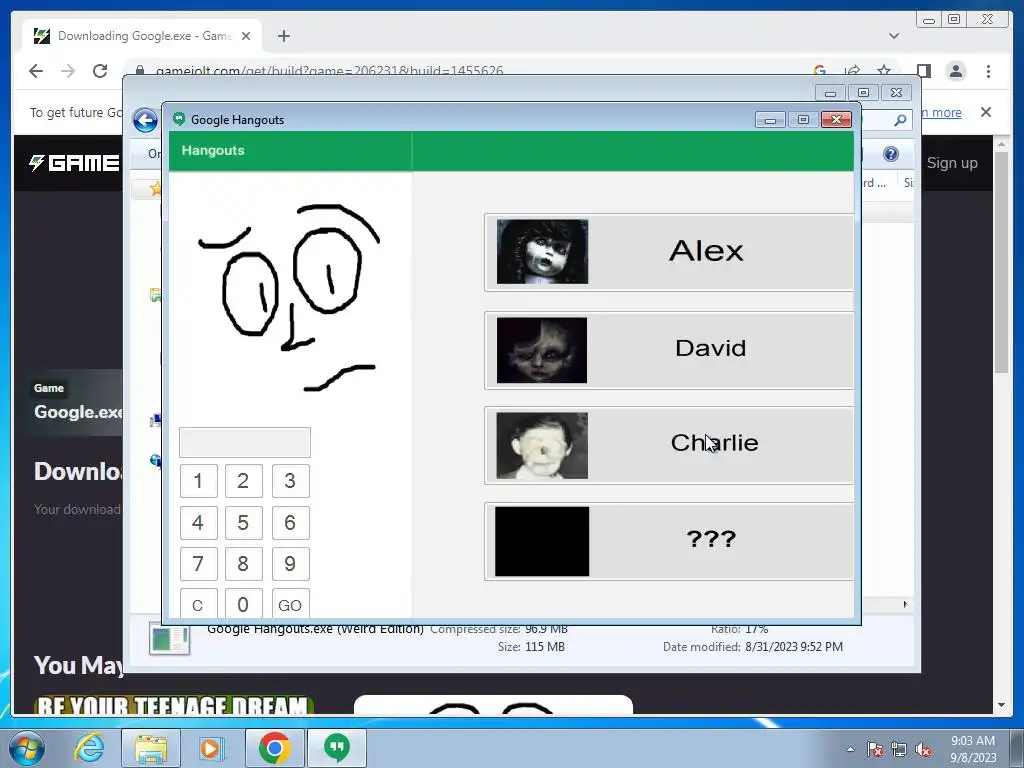
Task: Toggle Chrome side panel
Action: [x=923, y=71]
